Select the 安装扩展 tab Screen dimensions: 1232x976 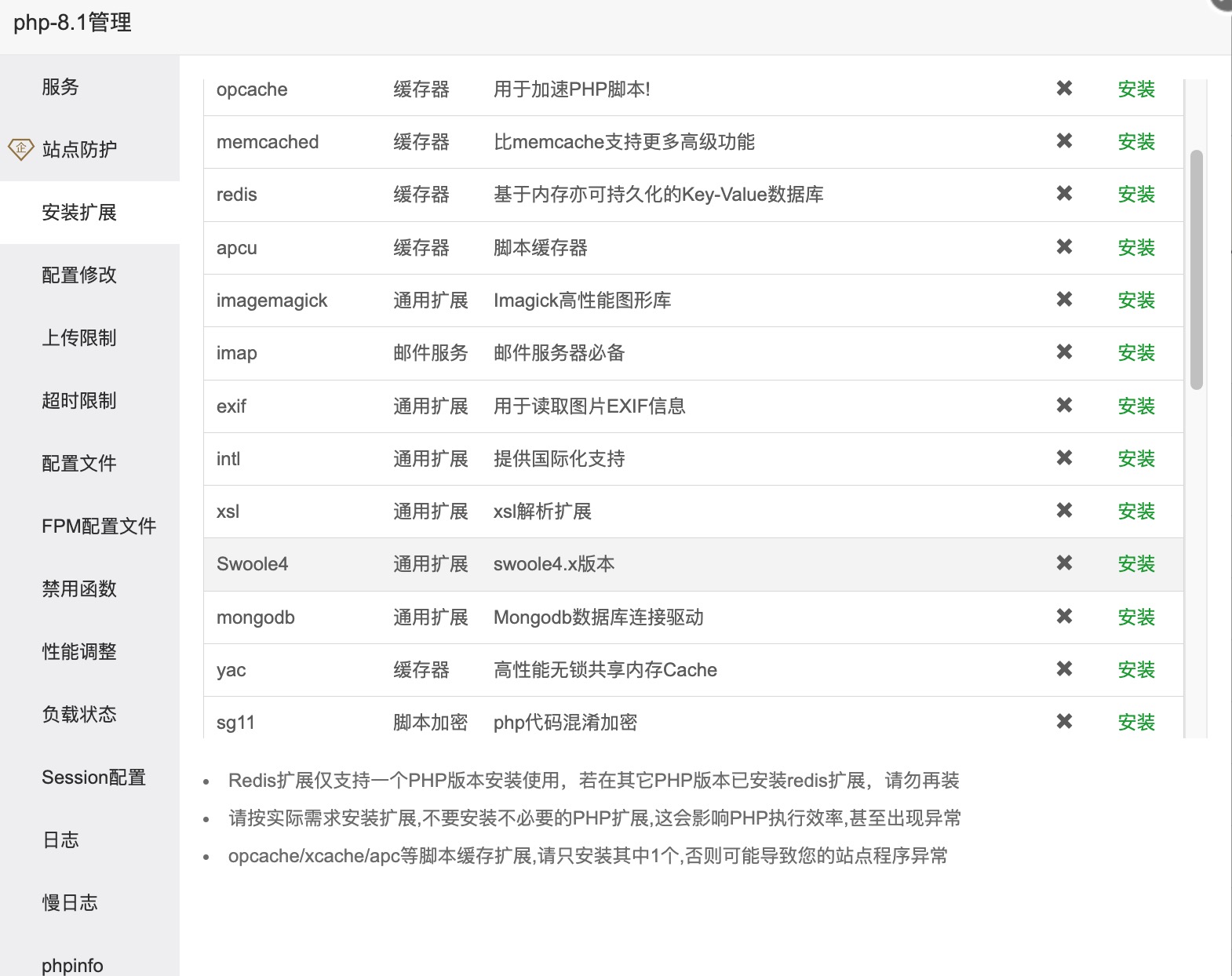click(x=89, y=213)
